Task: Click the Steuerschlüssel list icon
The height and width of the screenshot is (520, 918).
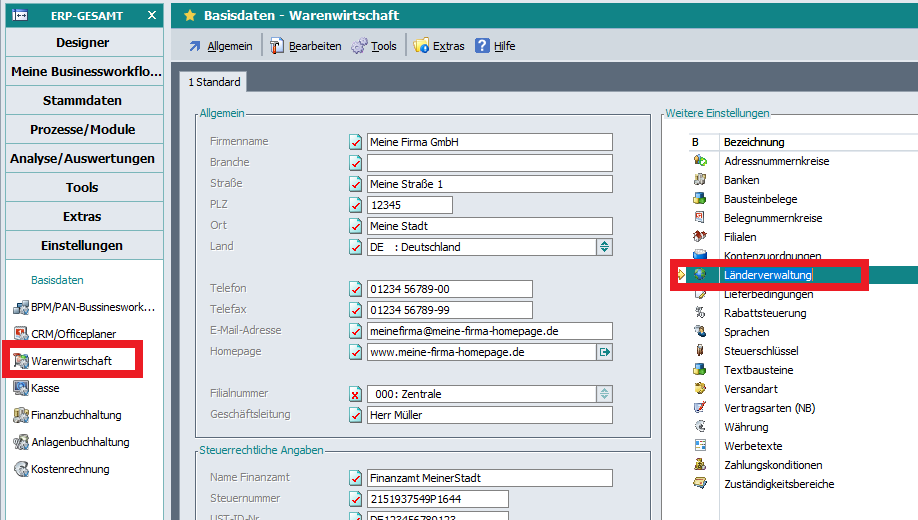Action: [x=700, y=351]
